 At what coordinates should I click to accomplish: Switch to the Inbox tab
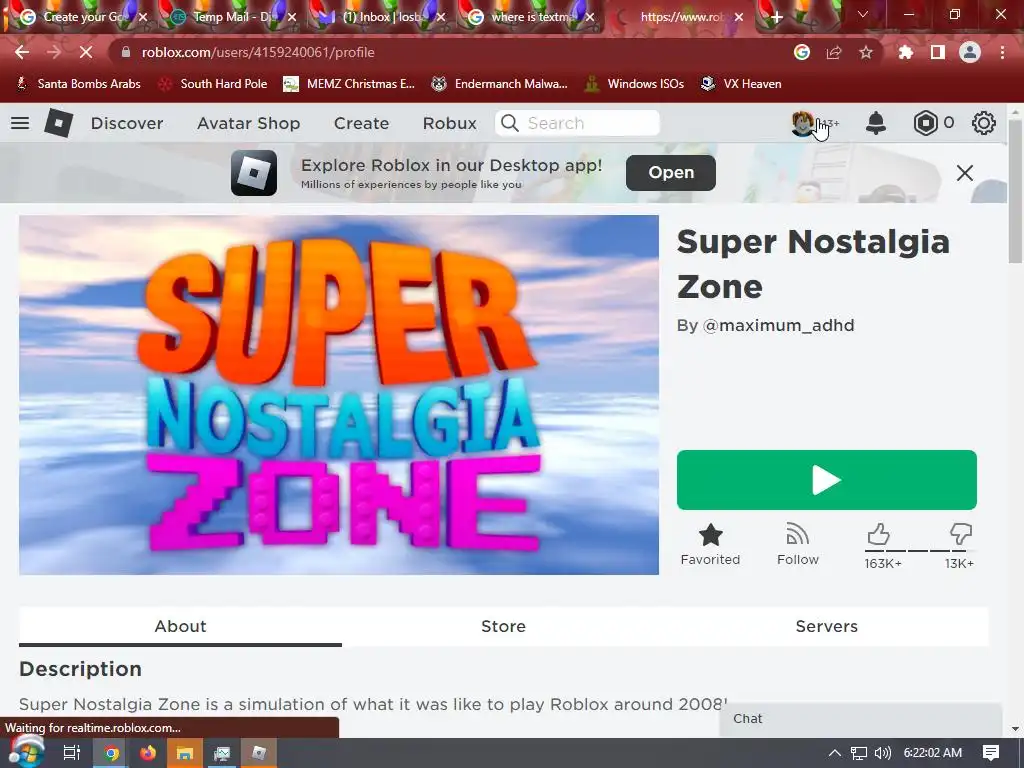coord(379,17)
